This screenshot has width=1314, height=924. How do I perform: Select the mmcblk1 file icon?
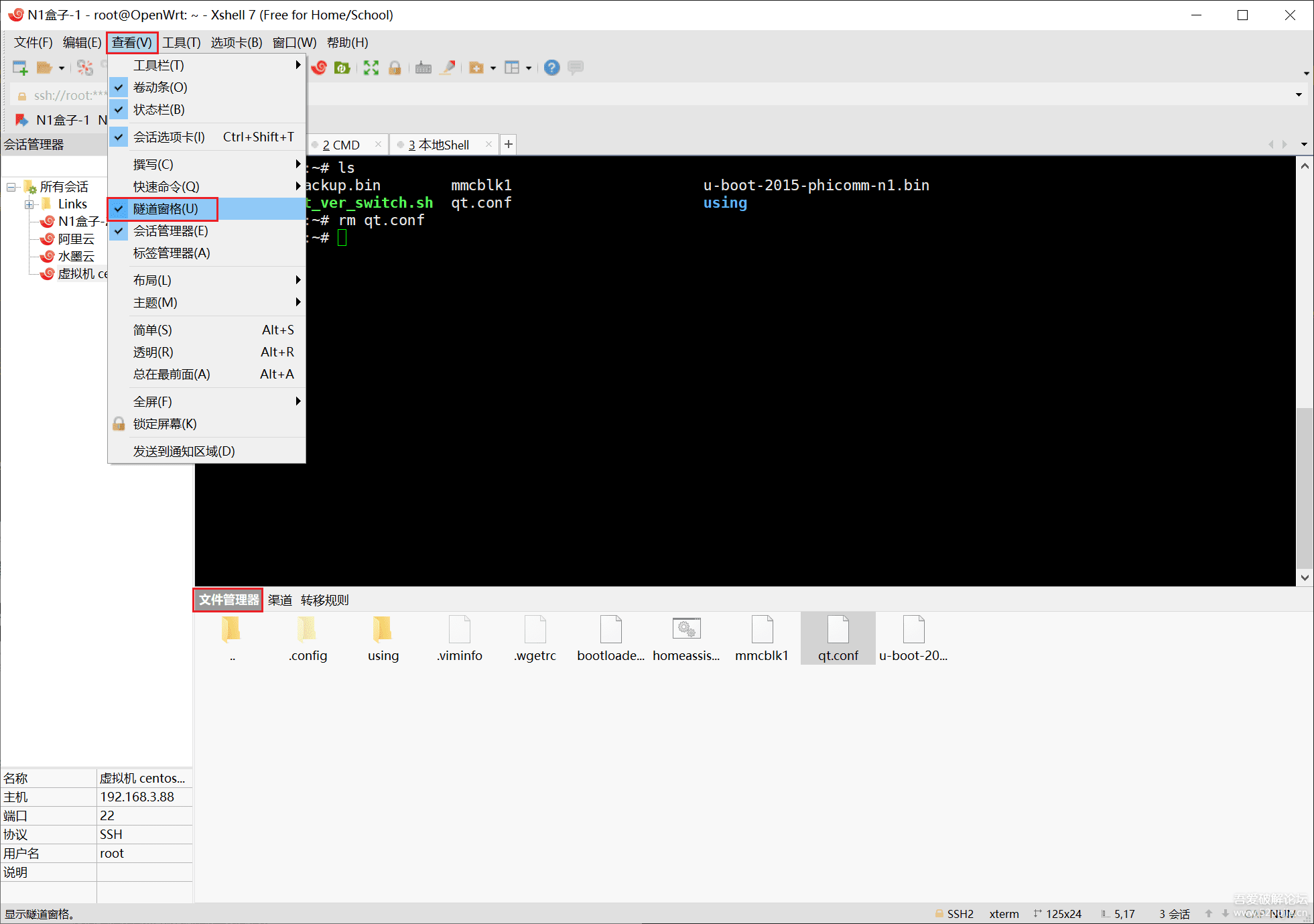(x=763, y=639)
